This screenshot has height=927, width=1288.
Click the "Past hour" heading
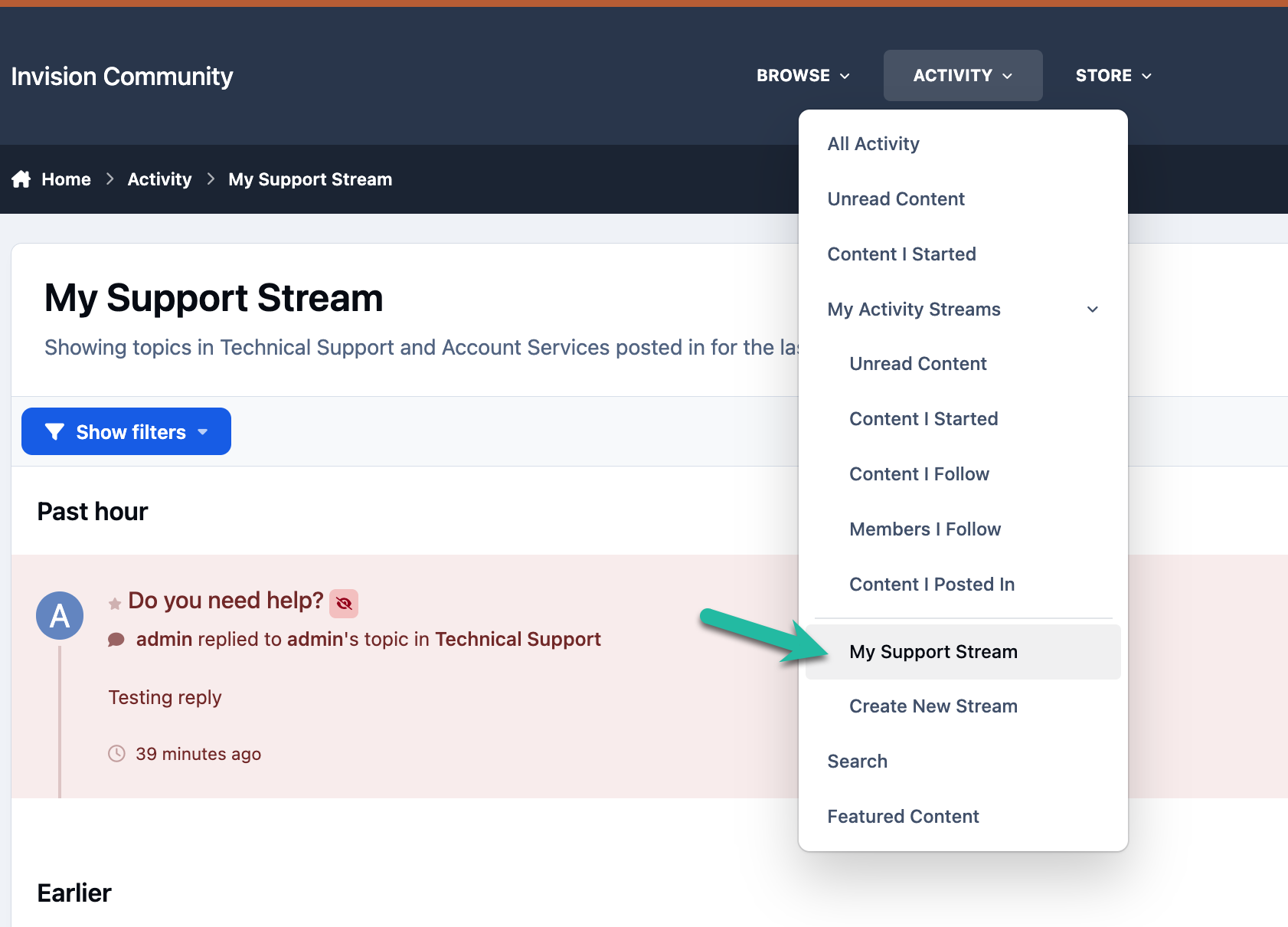[93, 511]
